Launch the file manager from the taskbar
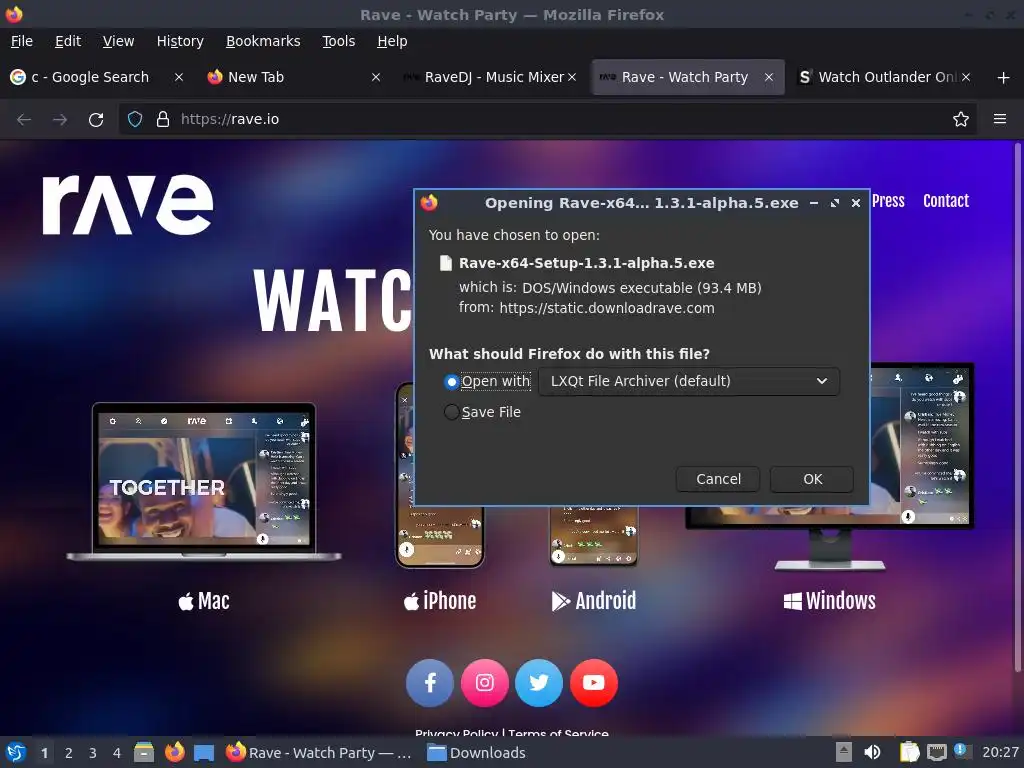 [x=144, y=752]
